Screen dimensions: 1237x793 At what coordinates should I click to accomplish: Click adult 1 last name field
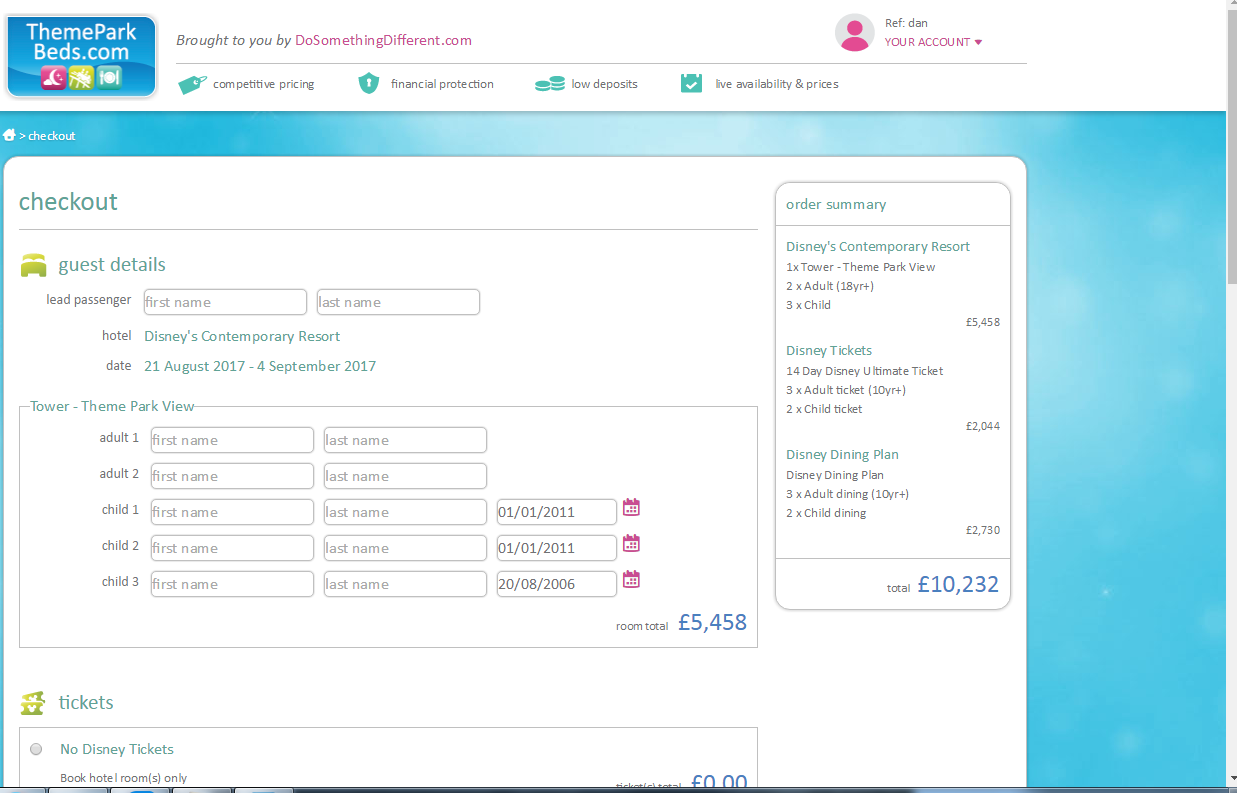(x=405, y=440)
